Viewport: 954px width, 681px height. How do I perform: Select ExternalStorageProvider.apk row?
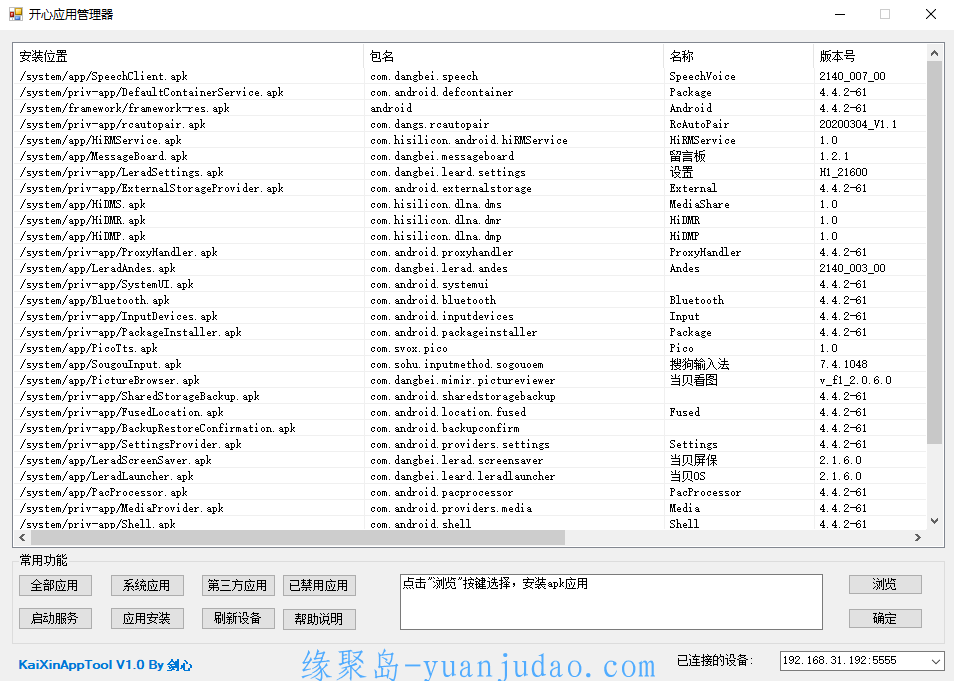(470, 188)
